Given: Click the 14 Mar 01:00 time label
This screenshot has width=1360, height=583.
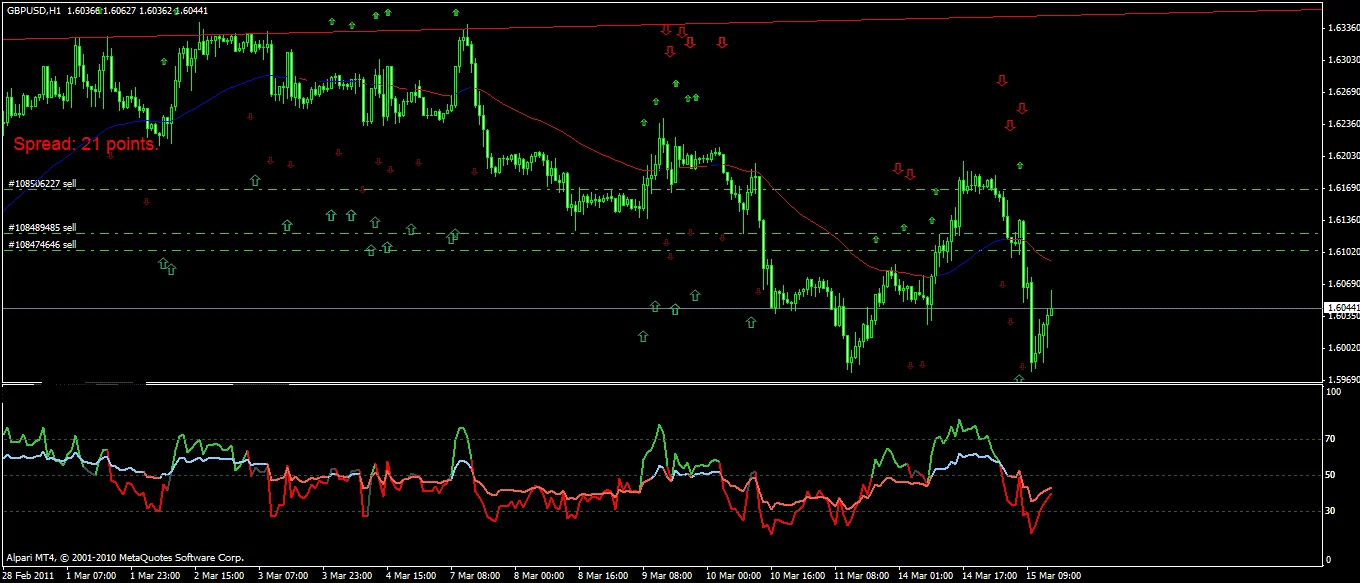Looking at the screenshot, I should click(927, 576).
